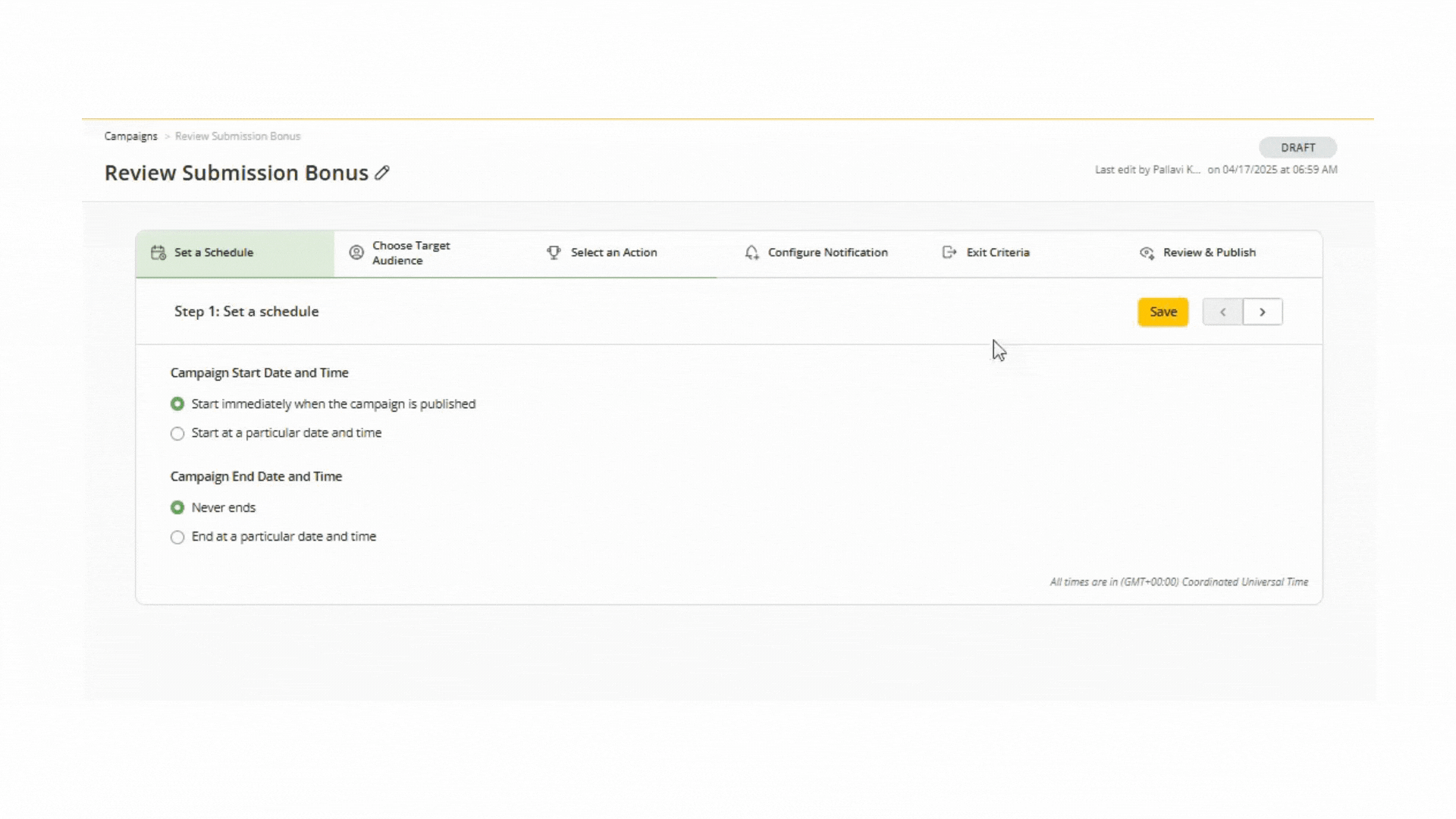Click the trophy icon for Select an Action

point(554,253)
